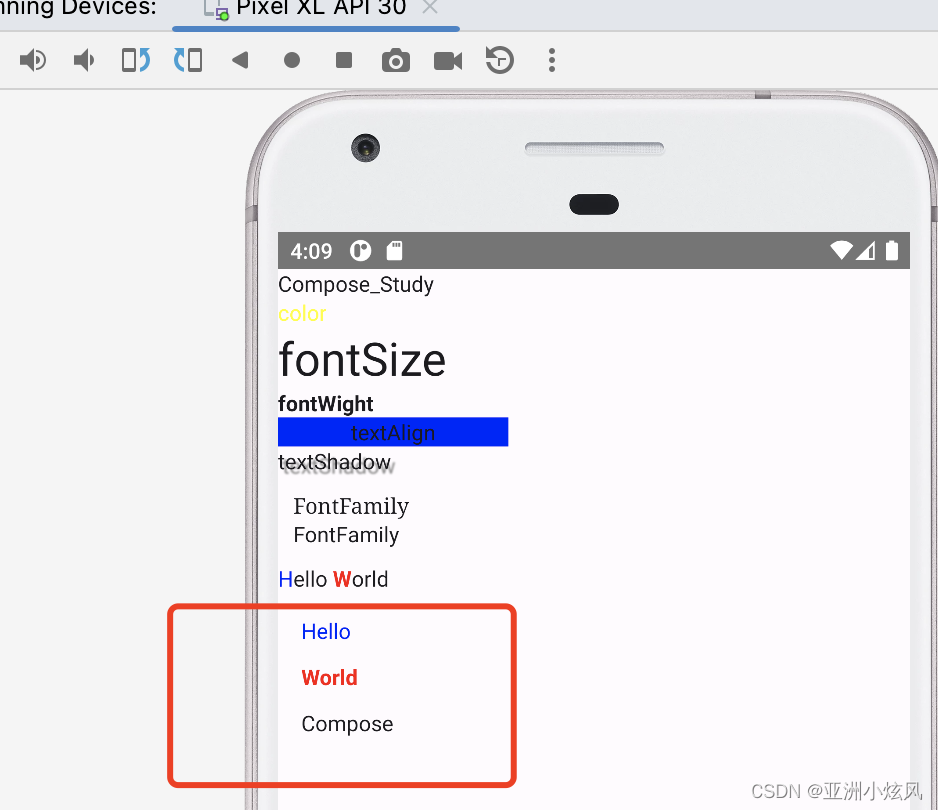
Task: Close the Pixel XL API 30 tab
Action: [x=430, y=8]
